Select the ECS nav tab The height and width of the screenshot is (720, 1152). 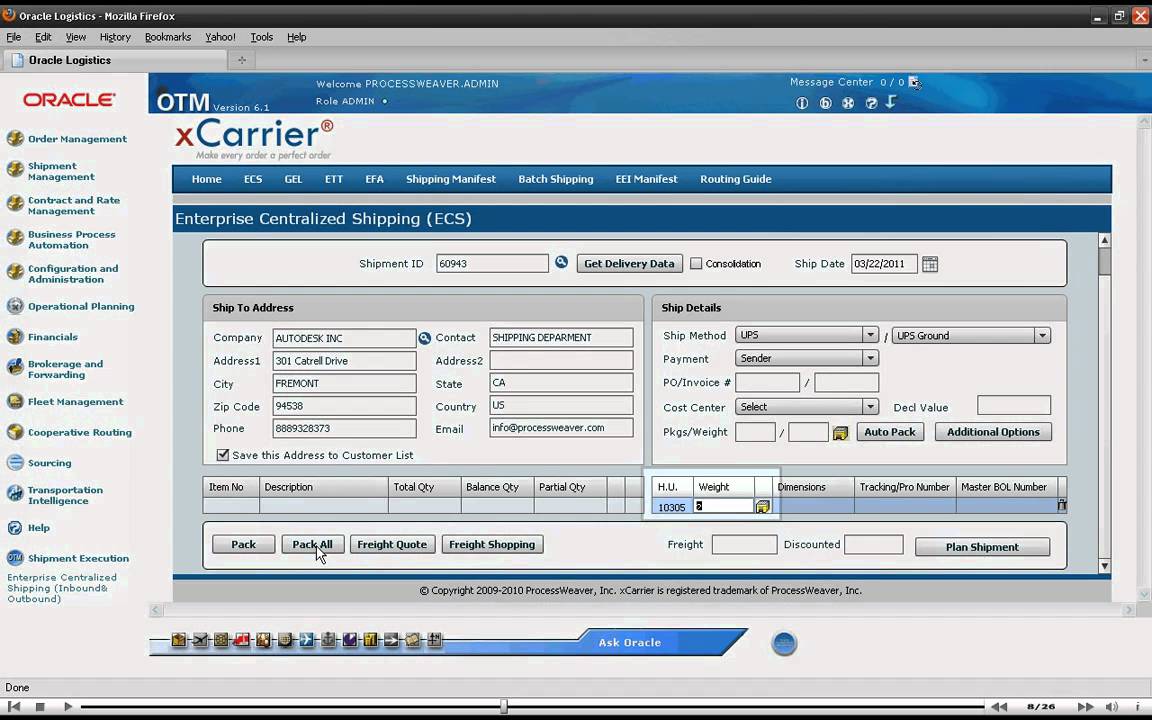[253, 179]
